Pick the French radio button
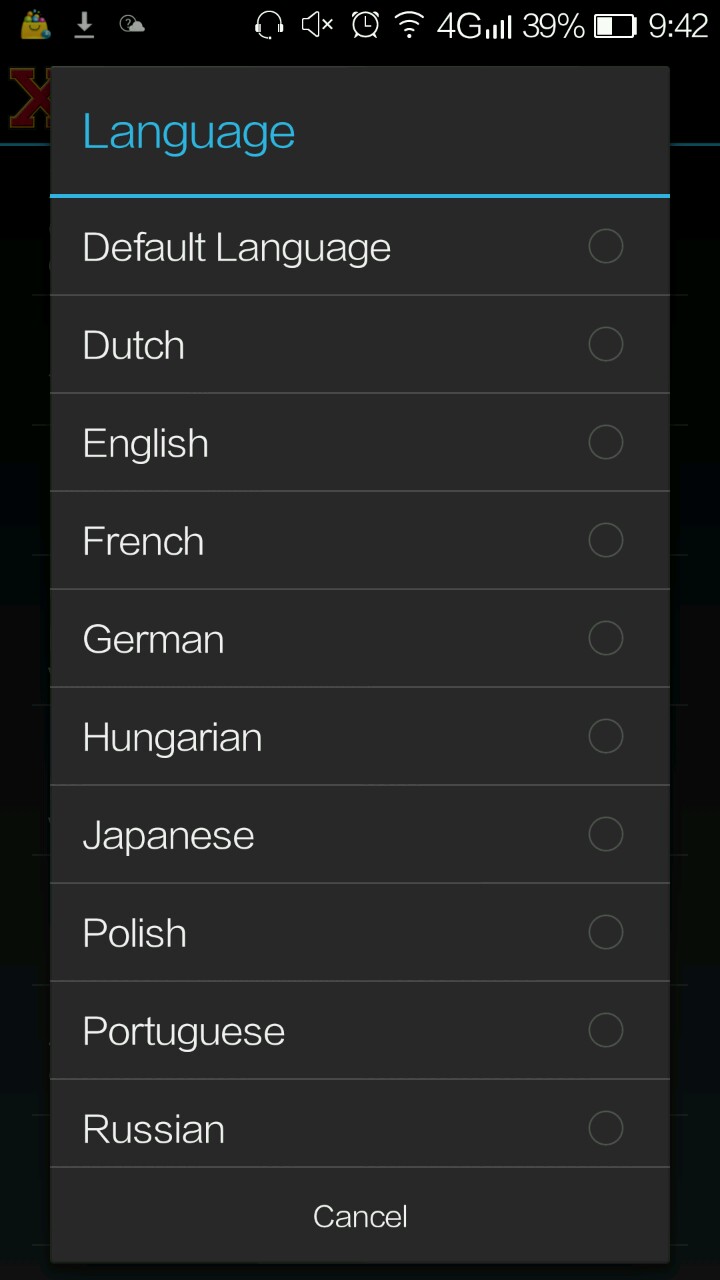720x1280 pixels. [x=605, y=540]
